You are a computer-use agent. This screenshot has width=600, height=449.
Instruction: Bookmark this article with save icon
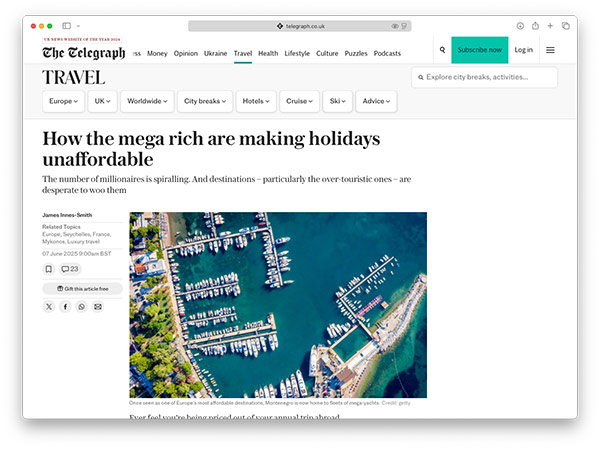coord(49,269)
